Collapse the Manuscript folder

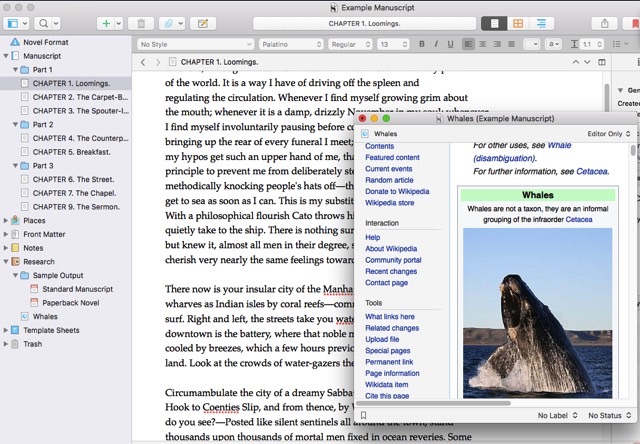click(x=6, y=56)
